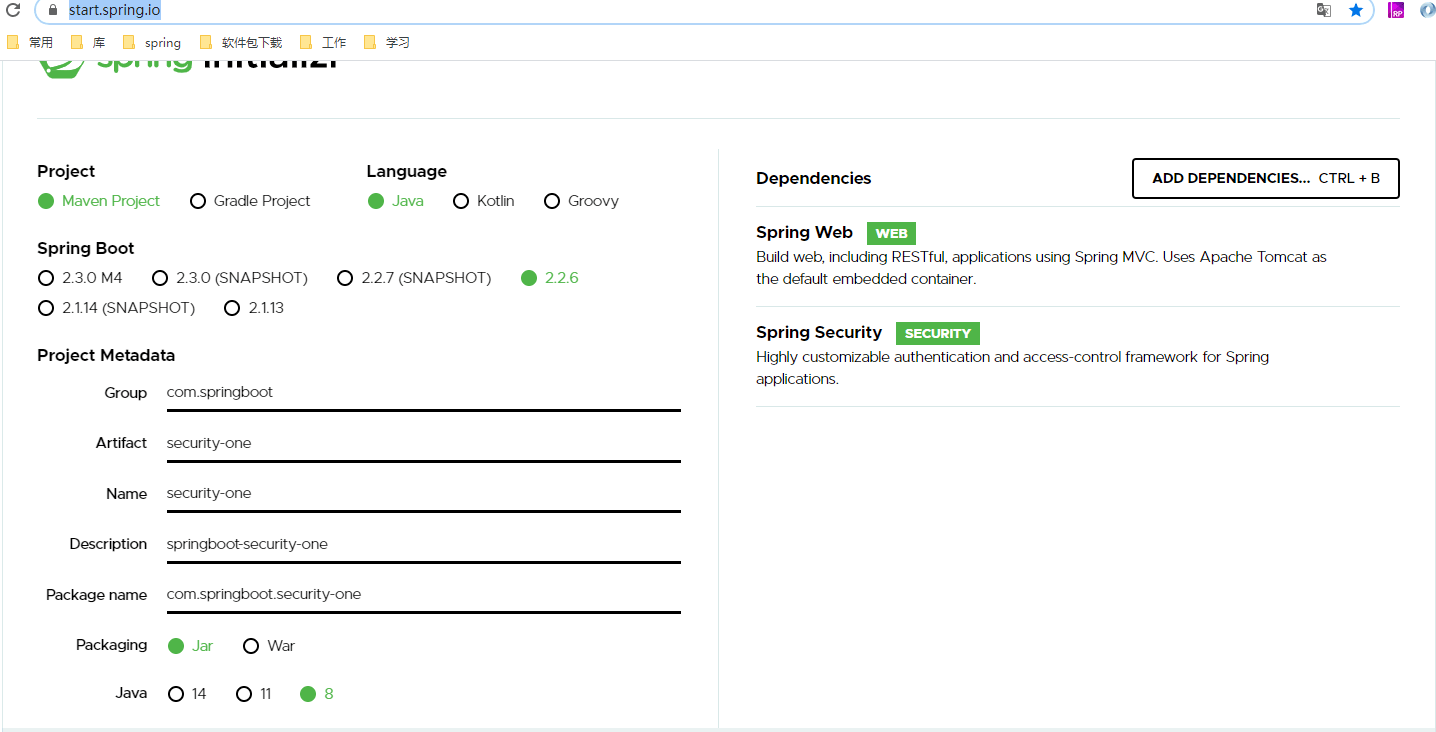Select Jar packaging

(x=190, y=646)
